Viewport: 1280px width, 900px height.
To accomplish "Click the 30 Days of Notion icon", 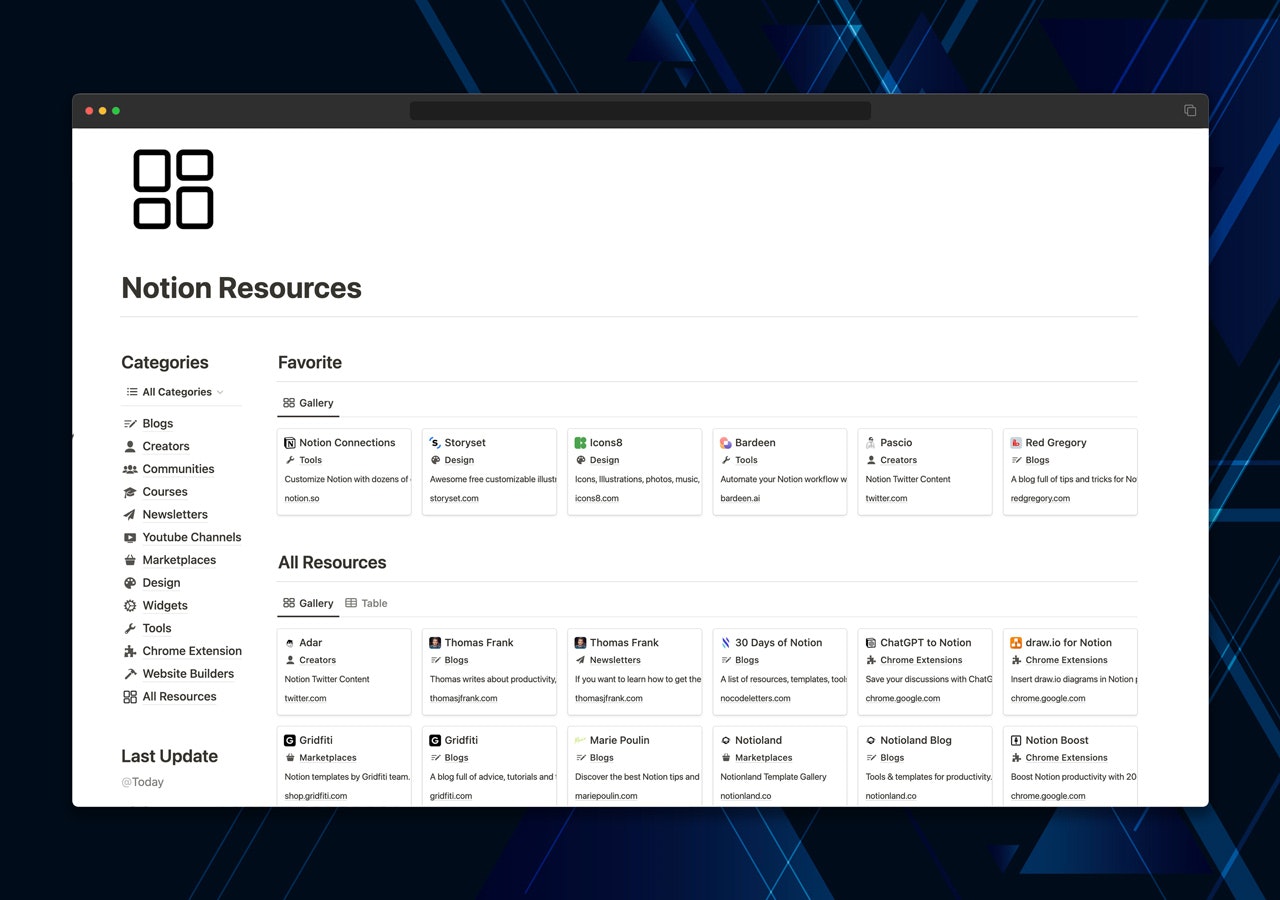I will 726,643.
